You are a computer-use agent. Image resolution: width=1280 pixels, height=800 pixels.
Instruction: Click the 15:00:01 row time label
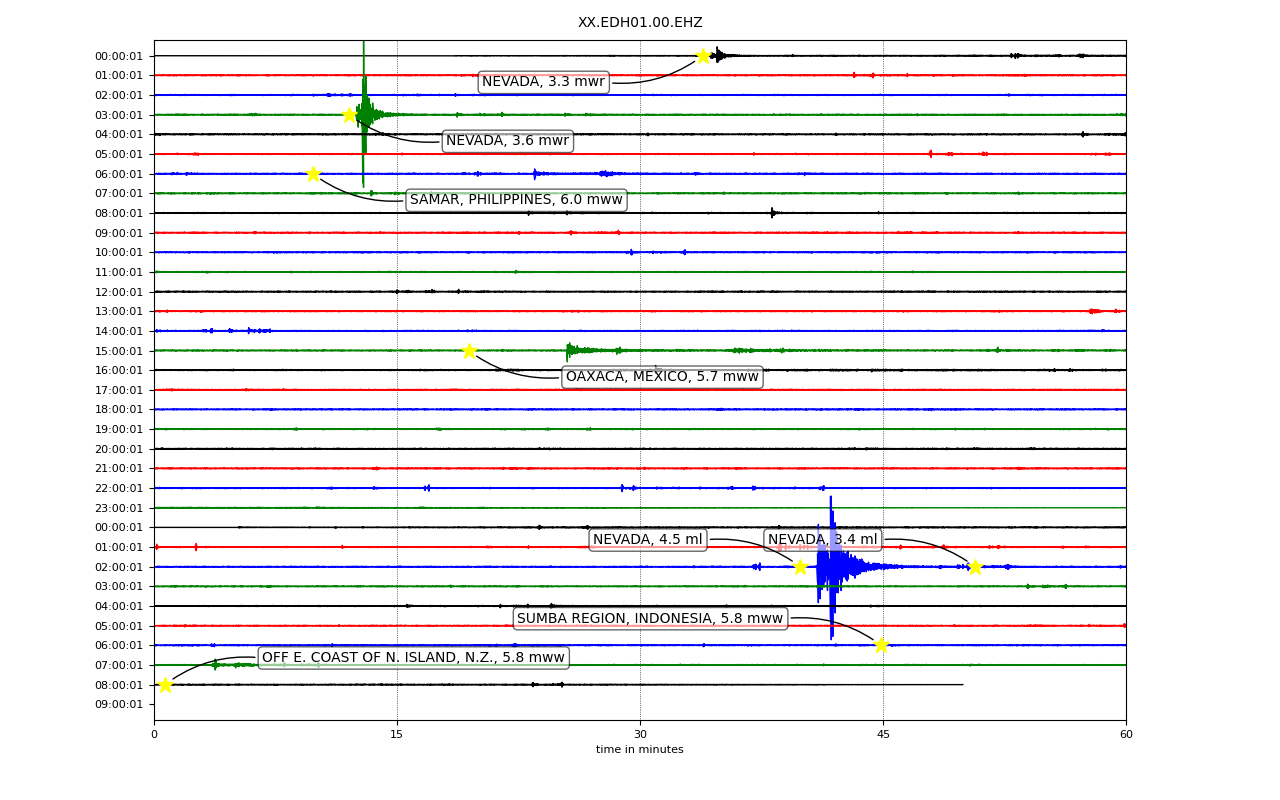pos(119,351)
